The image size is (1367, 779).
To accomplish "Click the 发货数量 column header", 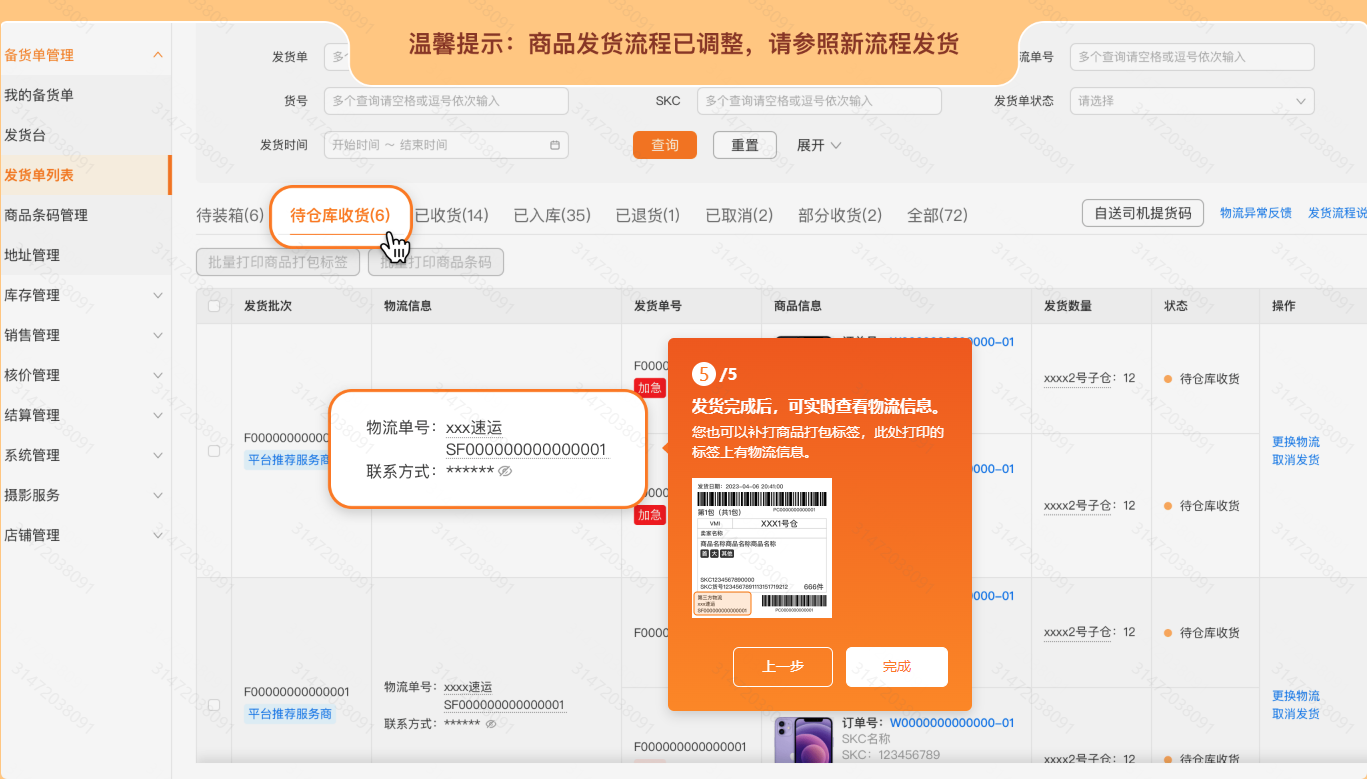I will [x=1068, y=306].
